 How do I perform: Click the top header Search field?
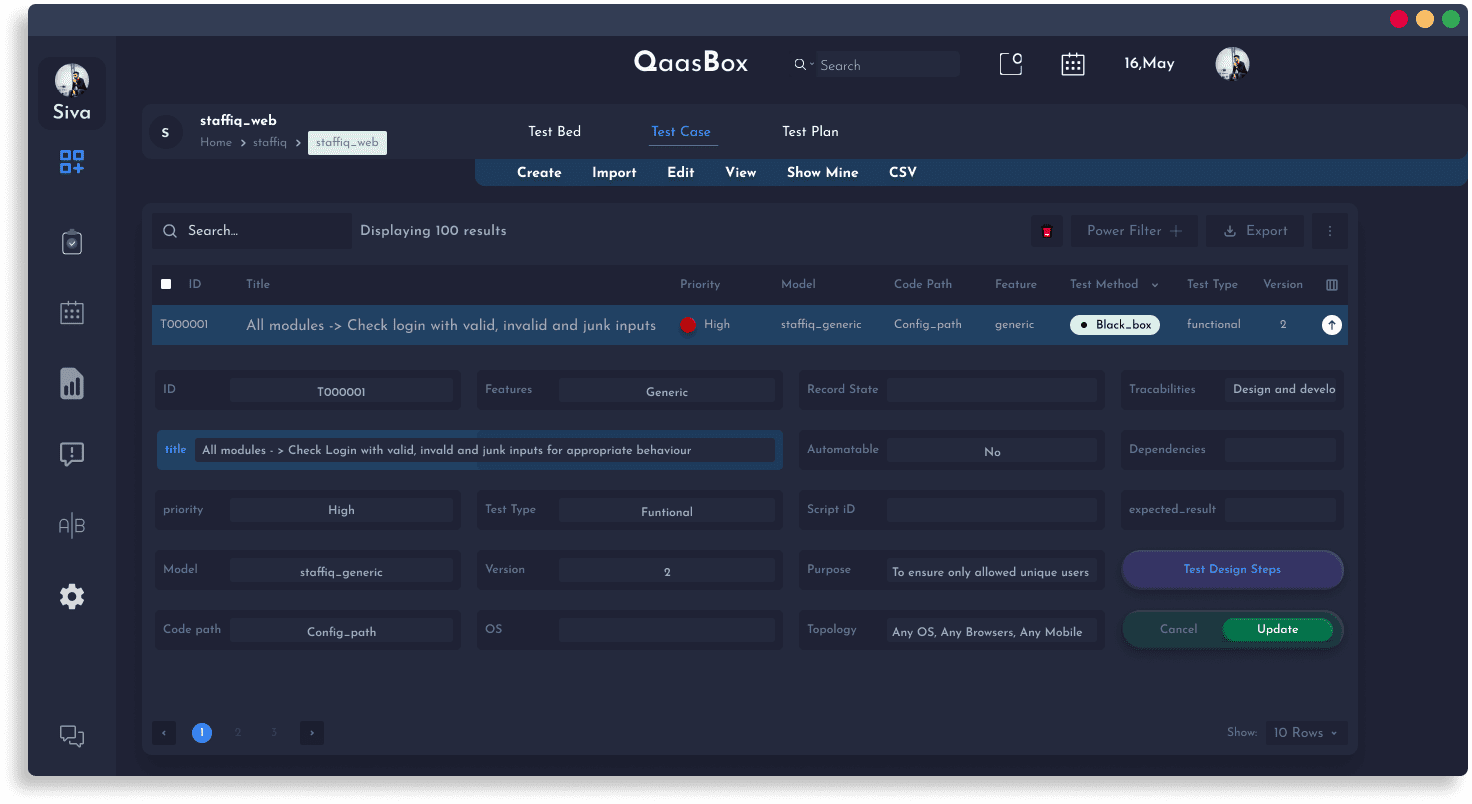[888, 65]
